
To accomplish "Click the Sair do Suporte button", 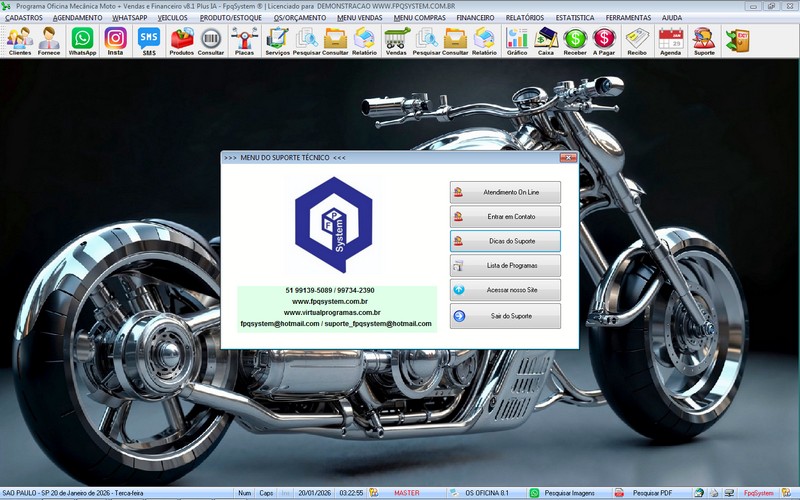I will 505,316.
